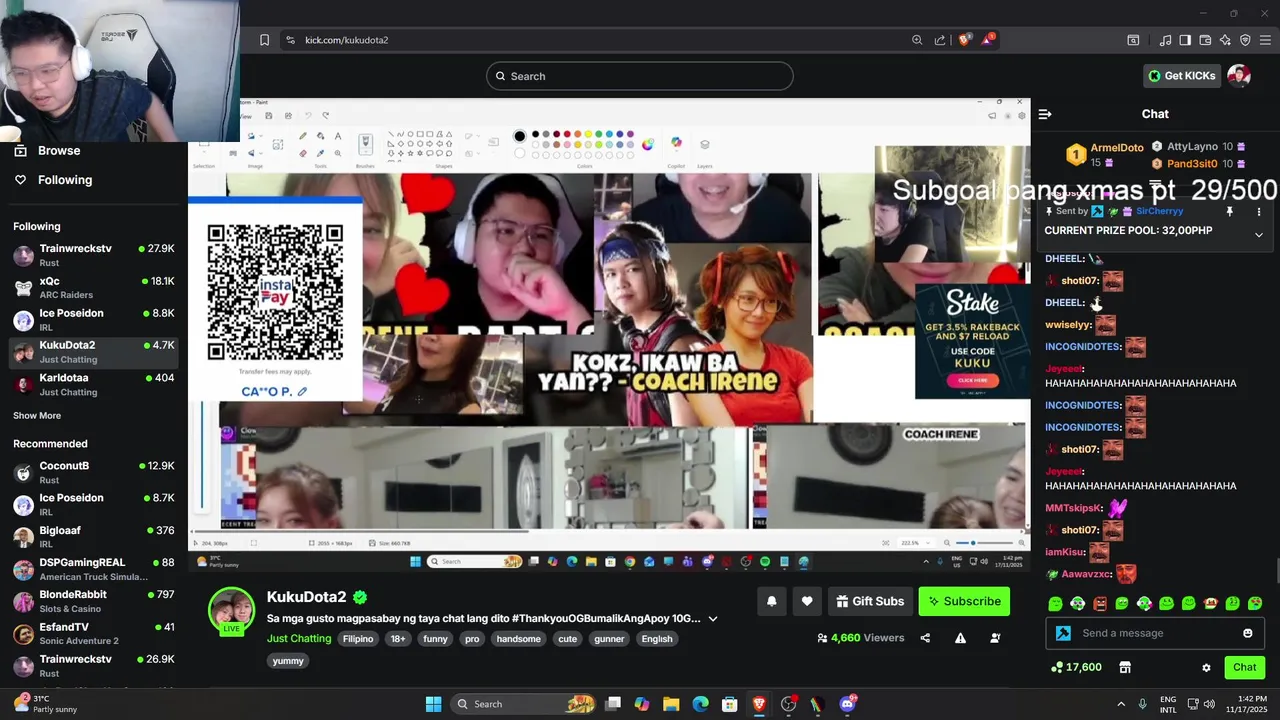
Task: Open chat settings gear
Action: [x=1206, y=667]
